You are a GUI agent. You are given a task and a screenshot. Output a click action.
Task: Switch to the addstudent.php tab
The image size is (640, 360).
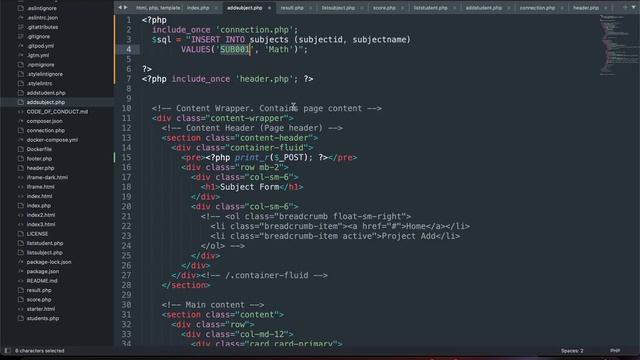tap(484, 8)
